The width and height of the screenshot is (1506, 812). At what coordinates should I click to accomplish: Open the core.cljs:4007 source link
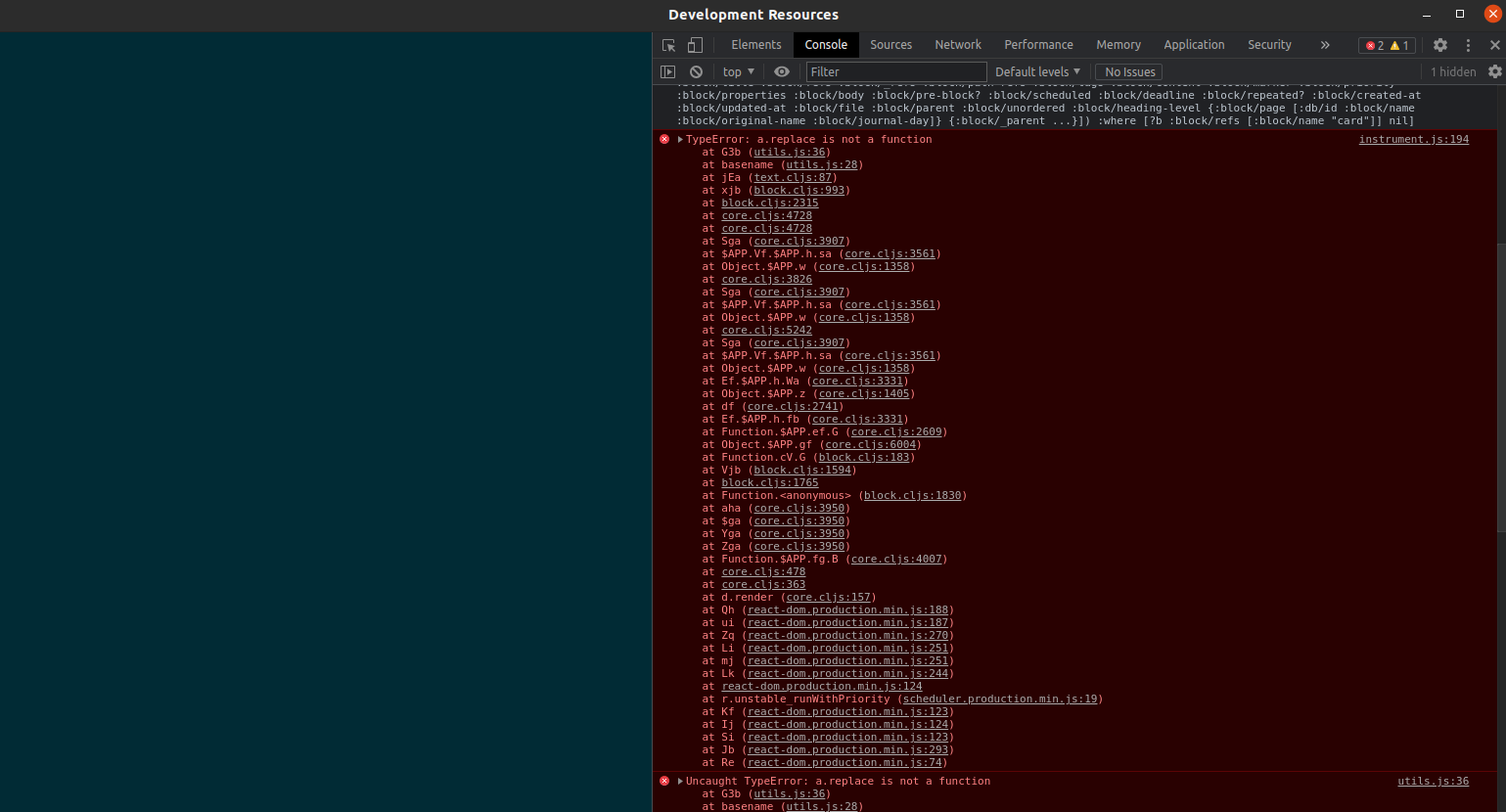[896, 560]
